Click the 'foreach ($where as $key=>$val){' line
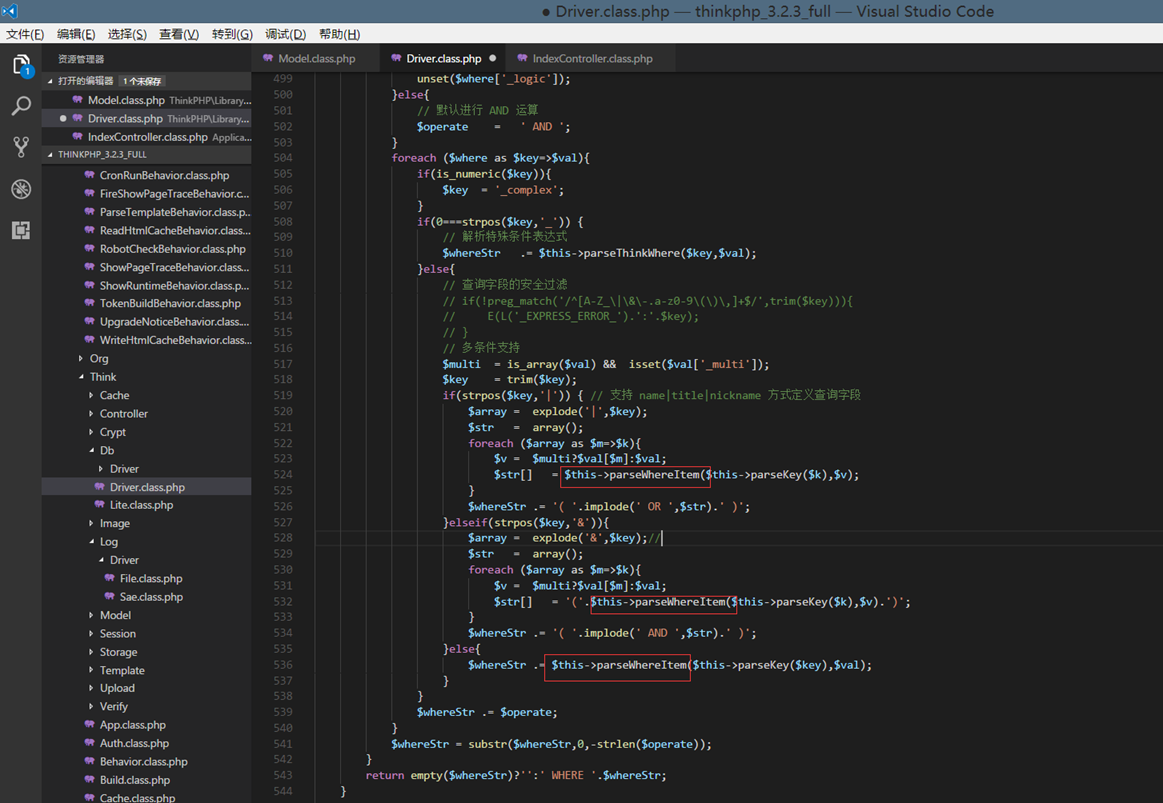1163x803 pixels. click(x=490, y=158)
